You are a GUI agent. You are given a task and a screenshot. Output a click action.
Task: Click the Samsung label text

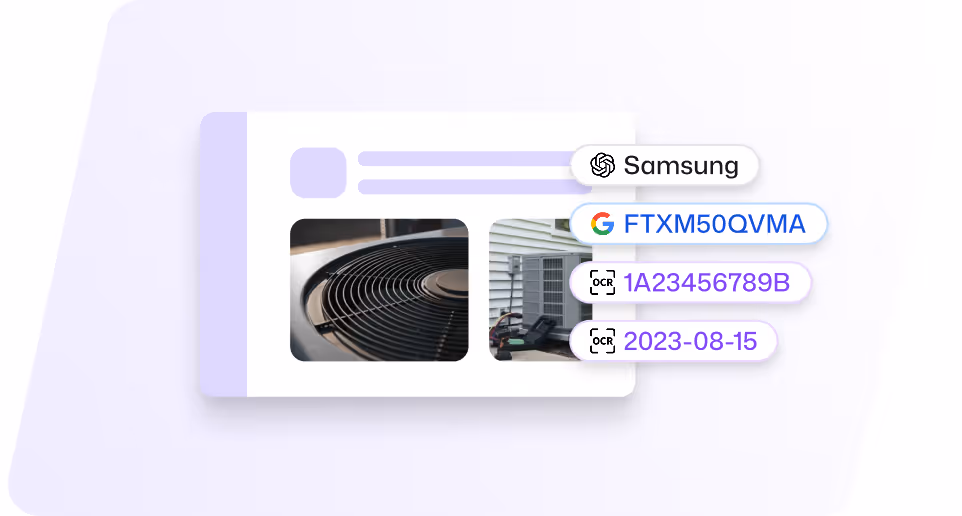tap(681, 166)
